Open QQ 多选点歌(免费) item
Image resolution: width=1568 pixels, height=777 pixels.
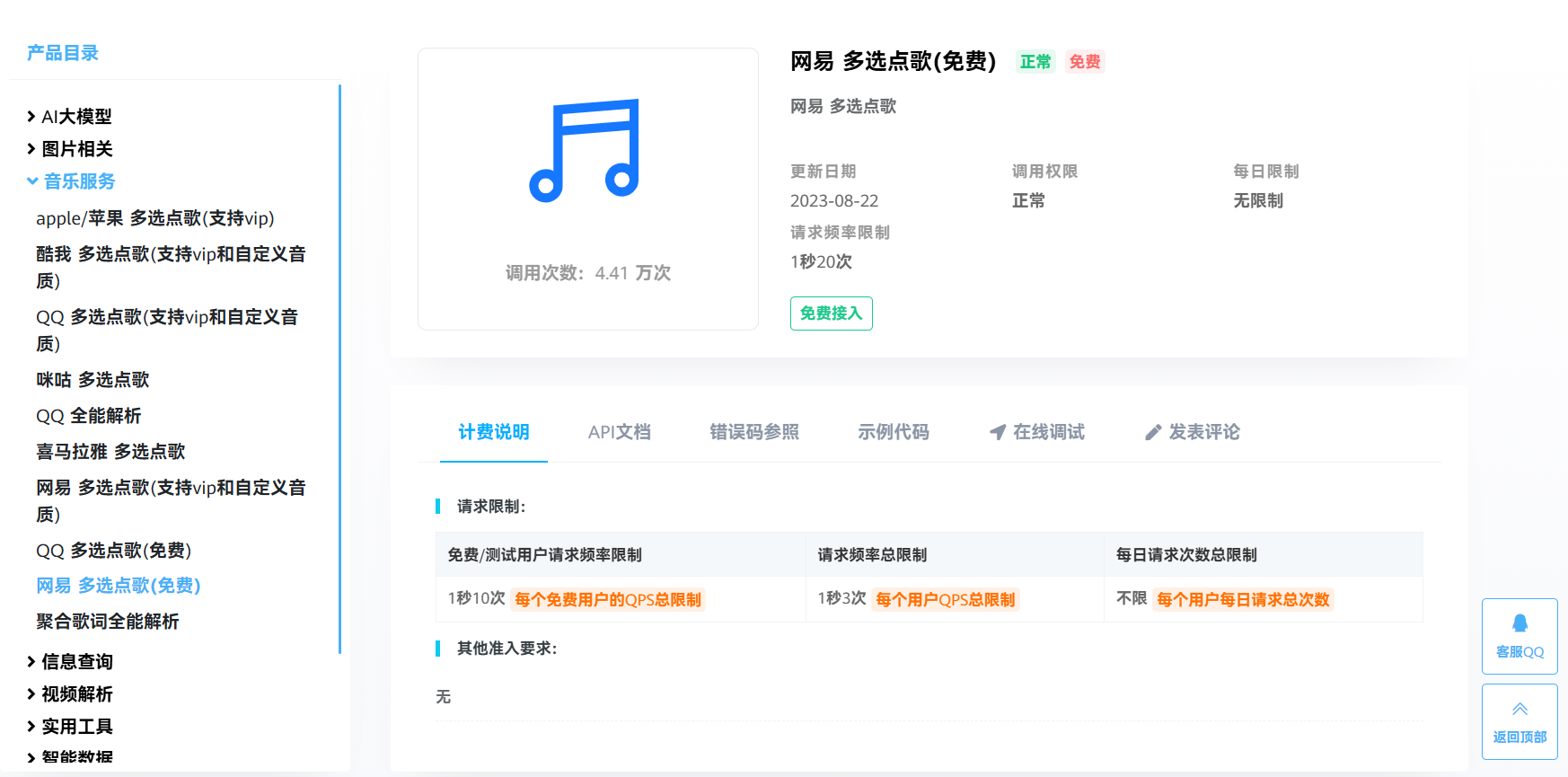pos(114,551)
